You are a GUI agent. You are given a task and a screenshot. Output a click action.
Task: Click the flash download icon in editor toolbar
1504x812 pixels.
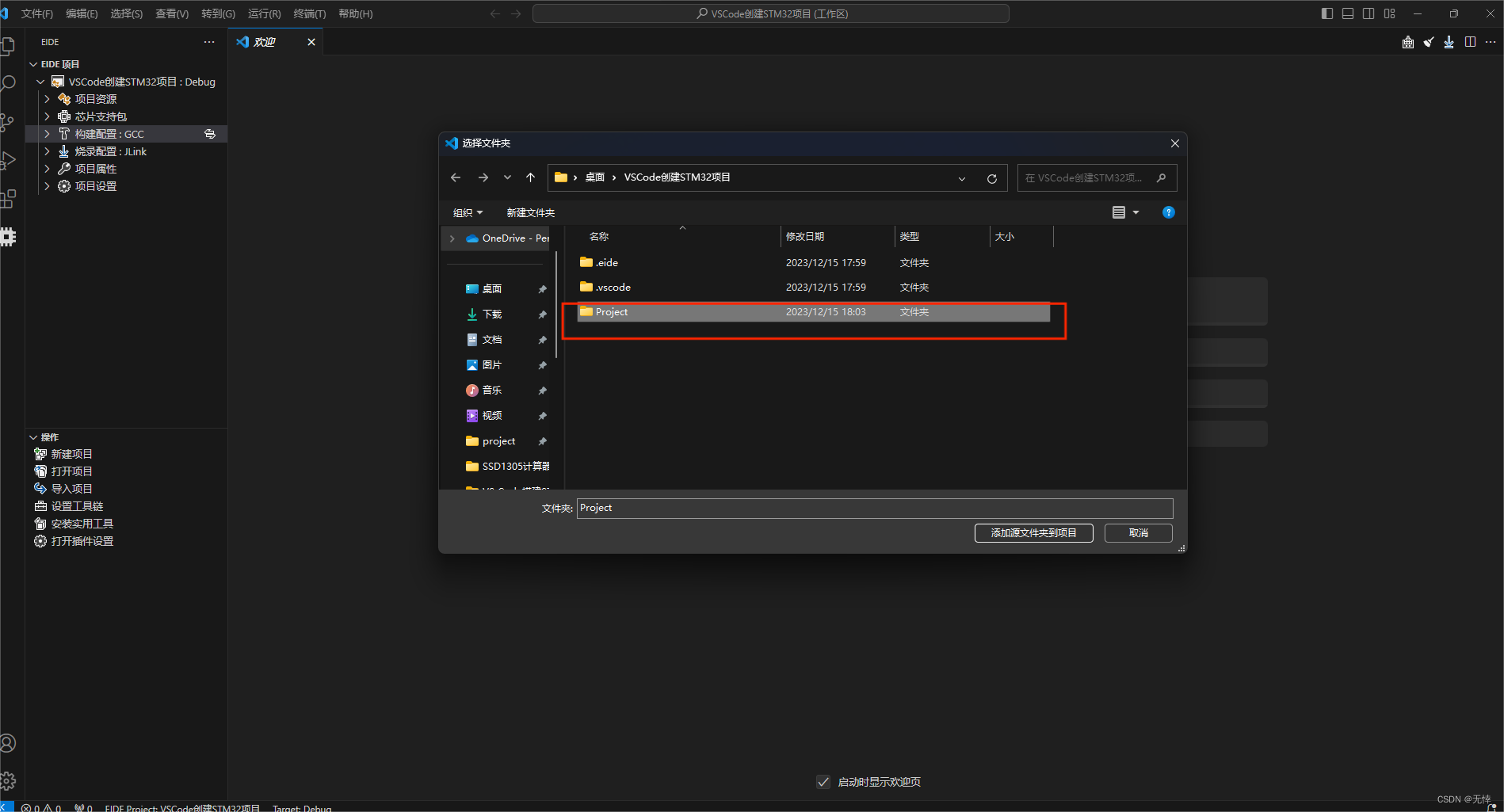click(x=1449, y=42)
